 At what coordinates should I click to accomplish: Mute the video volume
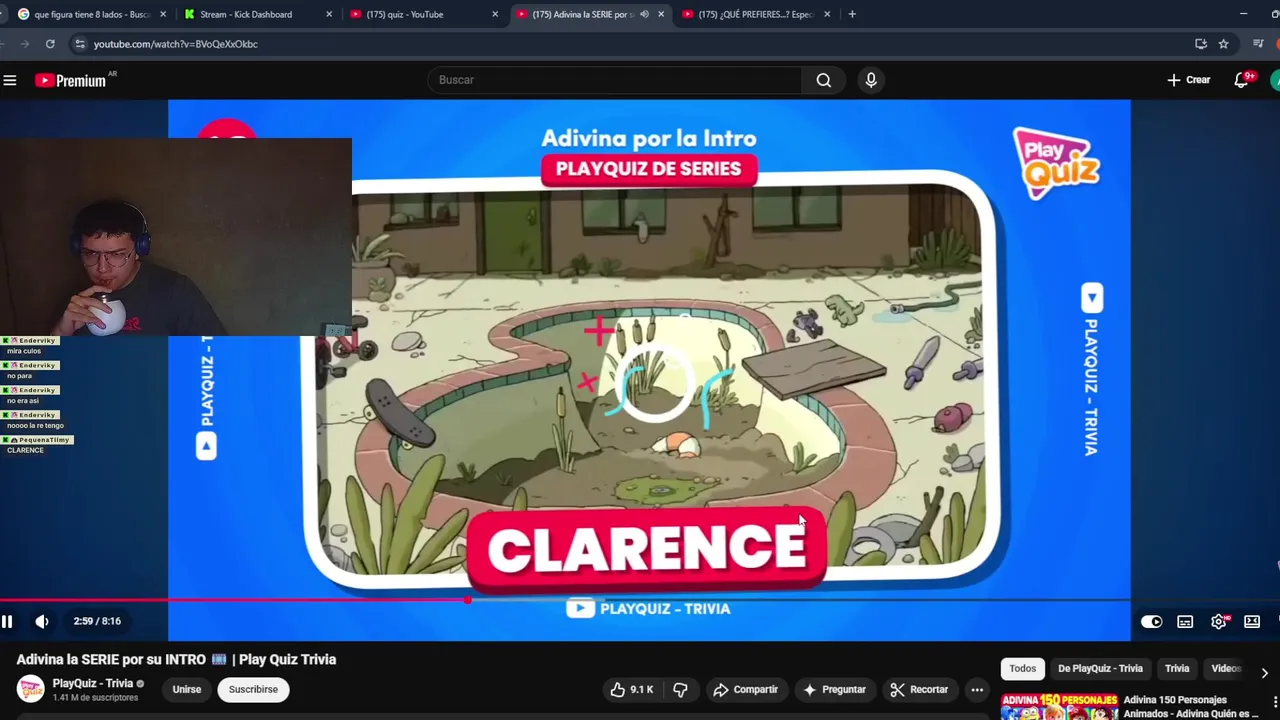(42, 621)
